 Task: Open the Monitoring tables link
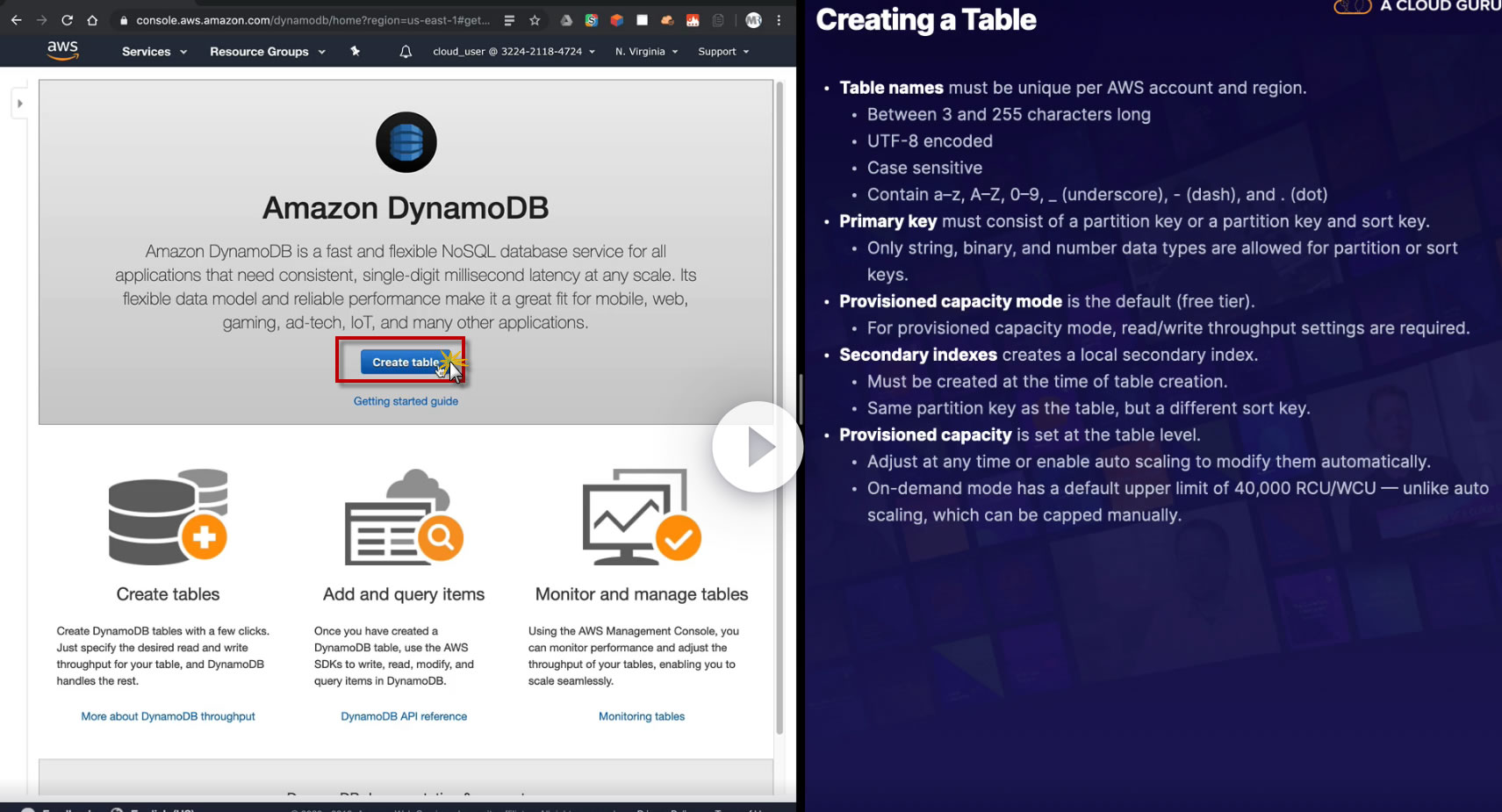(642, 716)
